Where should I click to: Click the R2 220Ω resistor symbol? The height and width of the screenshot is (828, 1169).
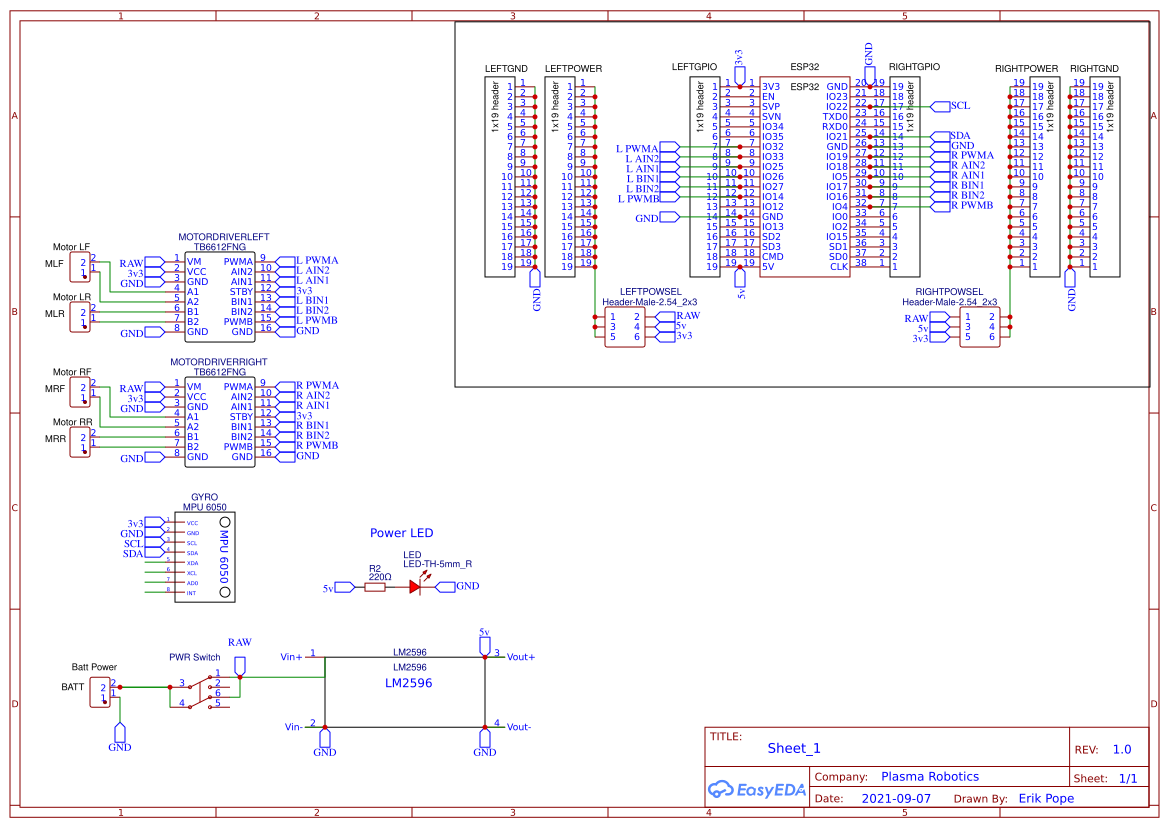(375, 588)
